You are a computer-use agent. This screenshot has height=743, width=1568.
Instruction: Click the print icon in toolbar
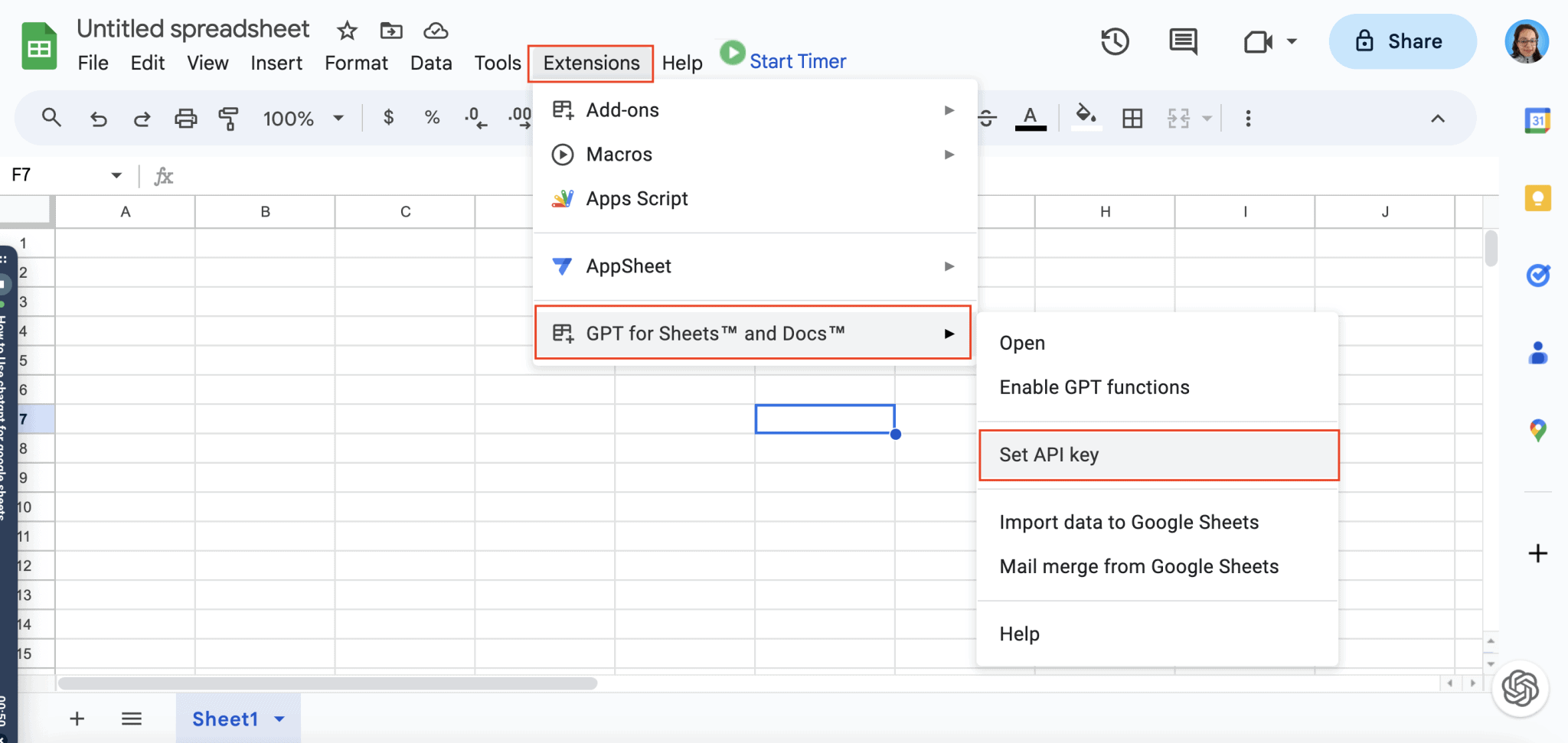tap(185, 118)
